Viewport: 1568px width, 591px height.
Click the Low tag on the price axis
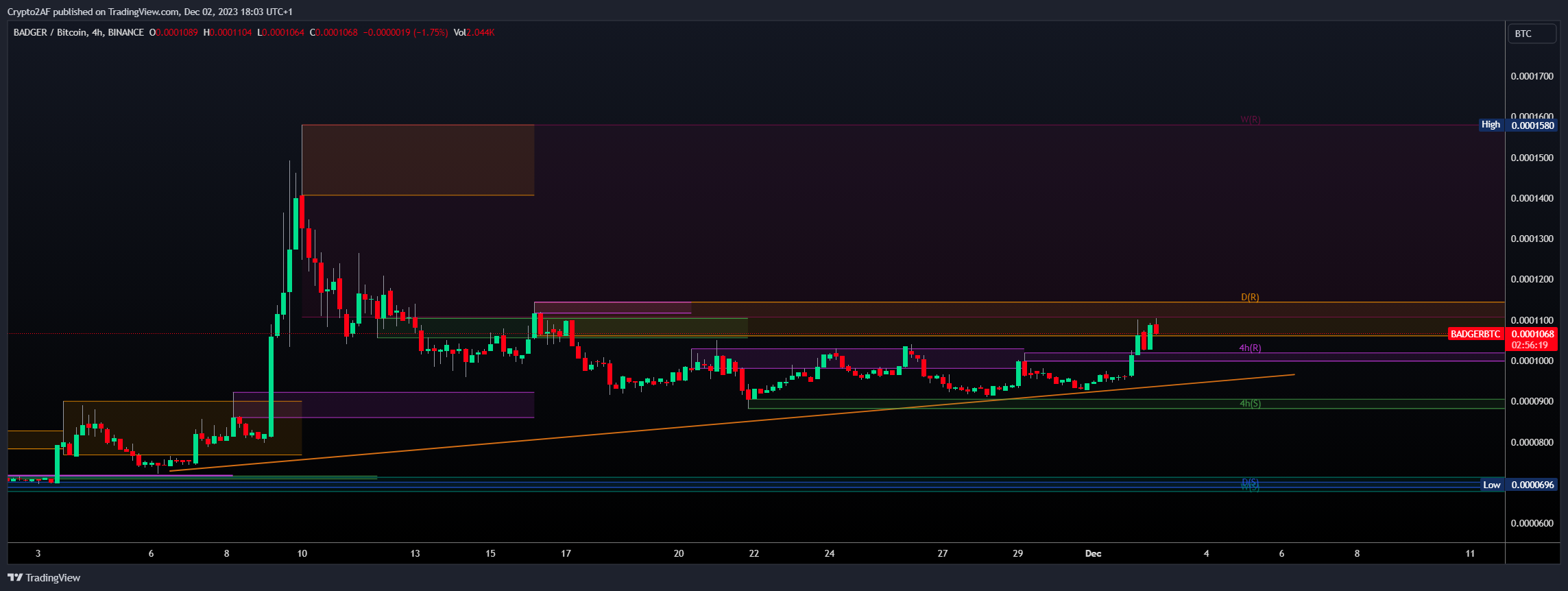(1492, 485)
